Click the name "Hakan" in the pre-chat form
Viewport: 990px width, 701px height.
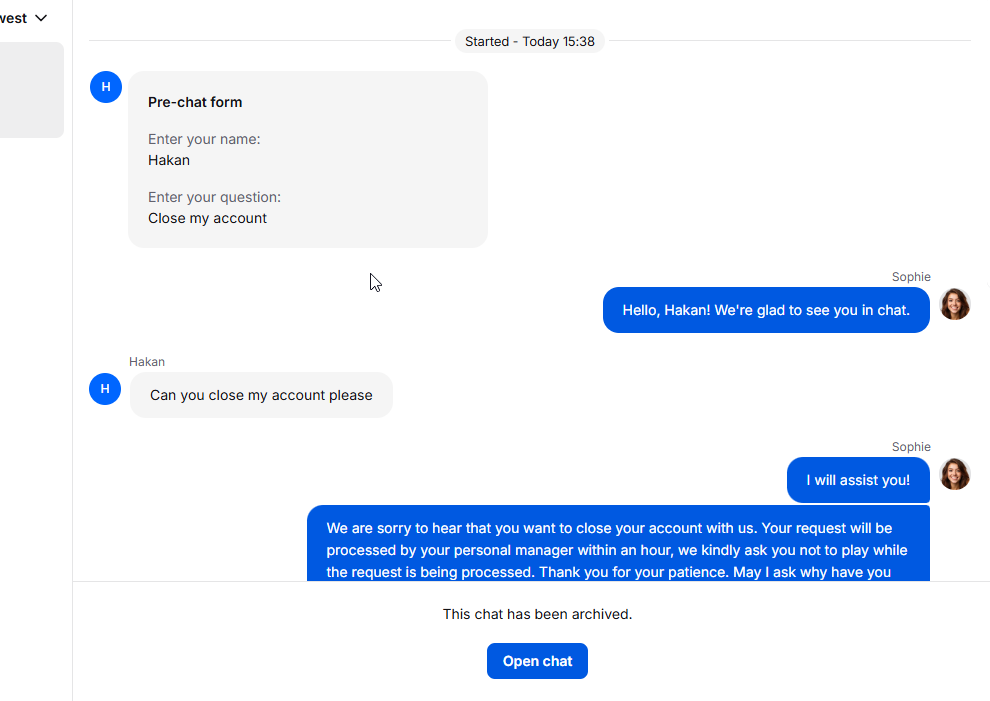[169, 160]
